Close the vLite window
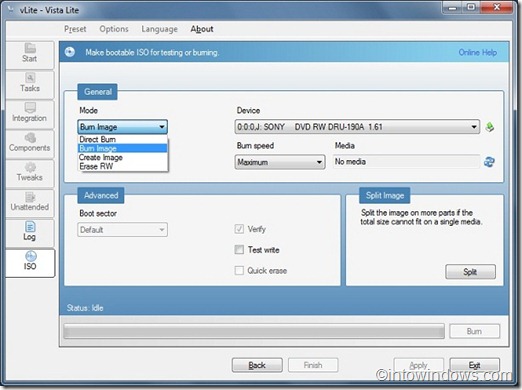This screenshot has width=522, height=390. tap(496, 7)
